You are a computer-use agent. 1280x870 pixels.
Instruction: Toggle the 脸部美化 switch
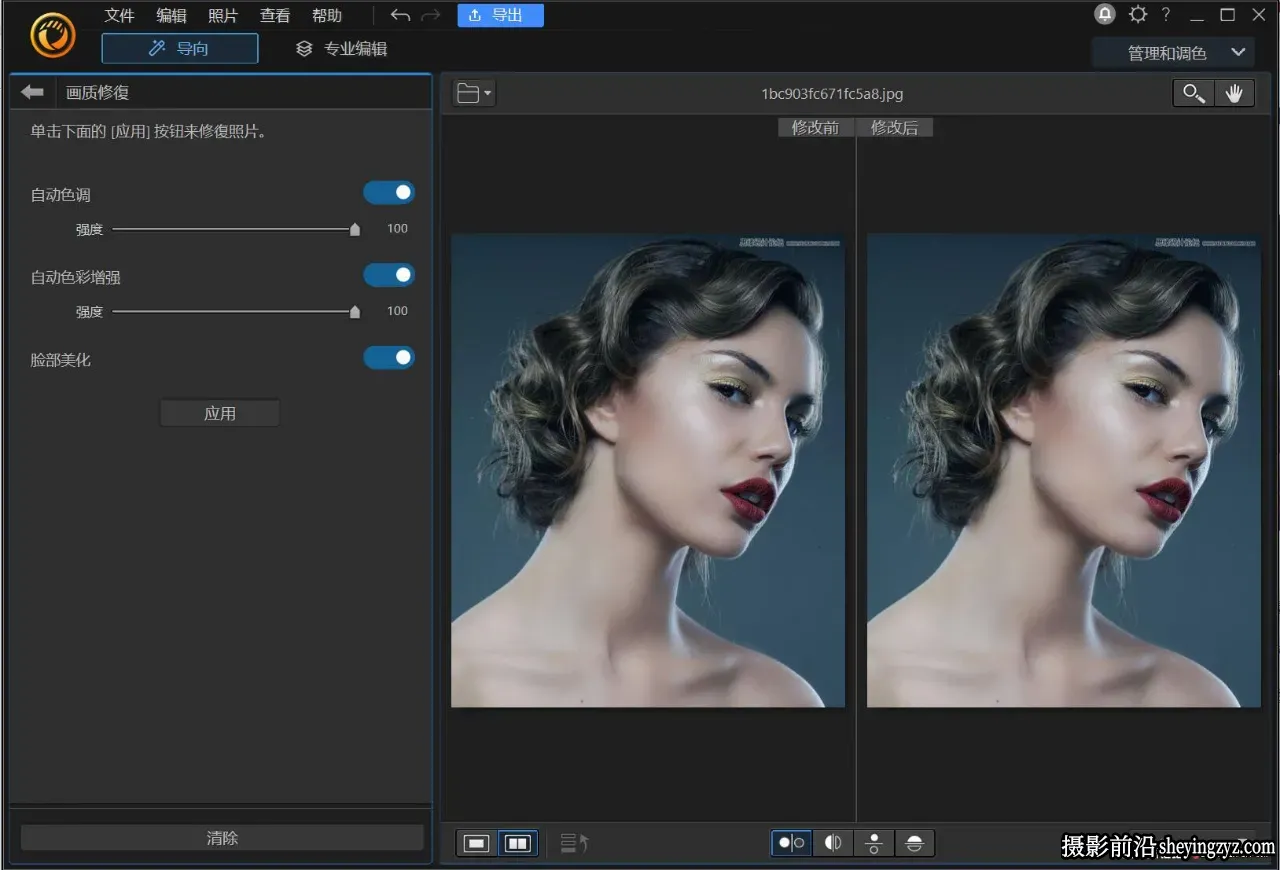tap(389, 357)
